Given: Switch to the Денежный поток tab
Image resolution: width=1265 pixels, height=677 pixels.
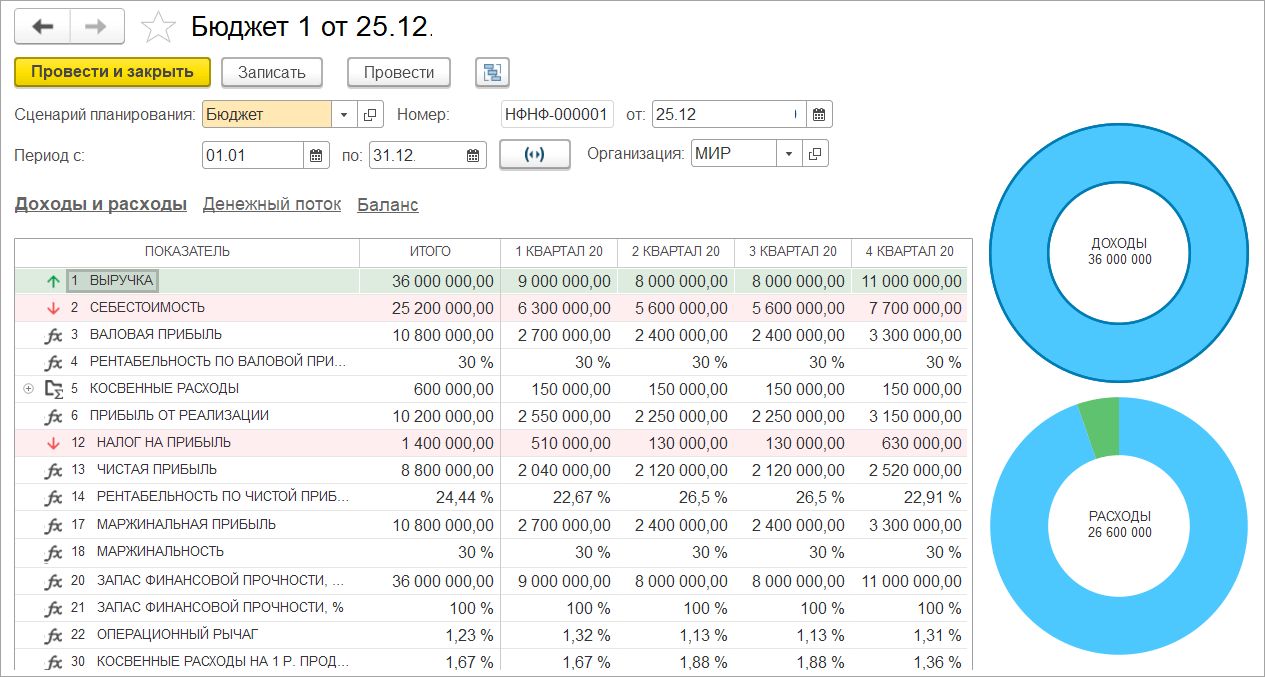Looking at the screenshot, I should click(x=272, y=204).
